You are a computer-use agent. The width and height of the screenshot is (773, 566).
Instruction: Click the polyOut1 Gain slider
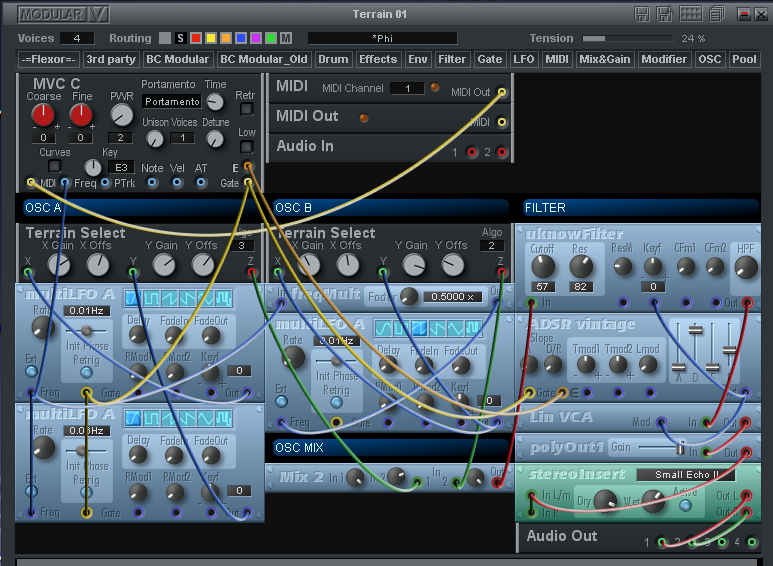coord(662,448)
